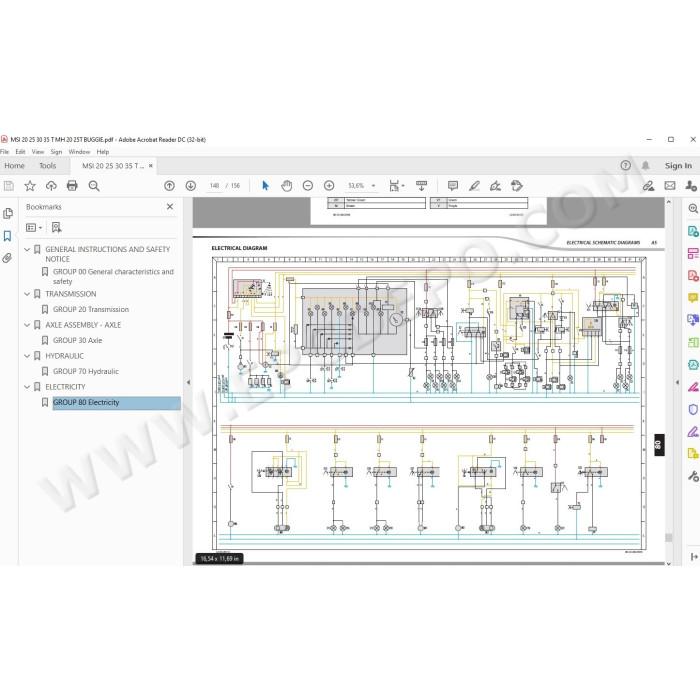
Task: Open the notifications bell
Action: (x=646, y=166)
